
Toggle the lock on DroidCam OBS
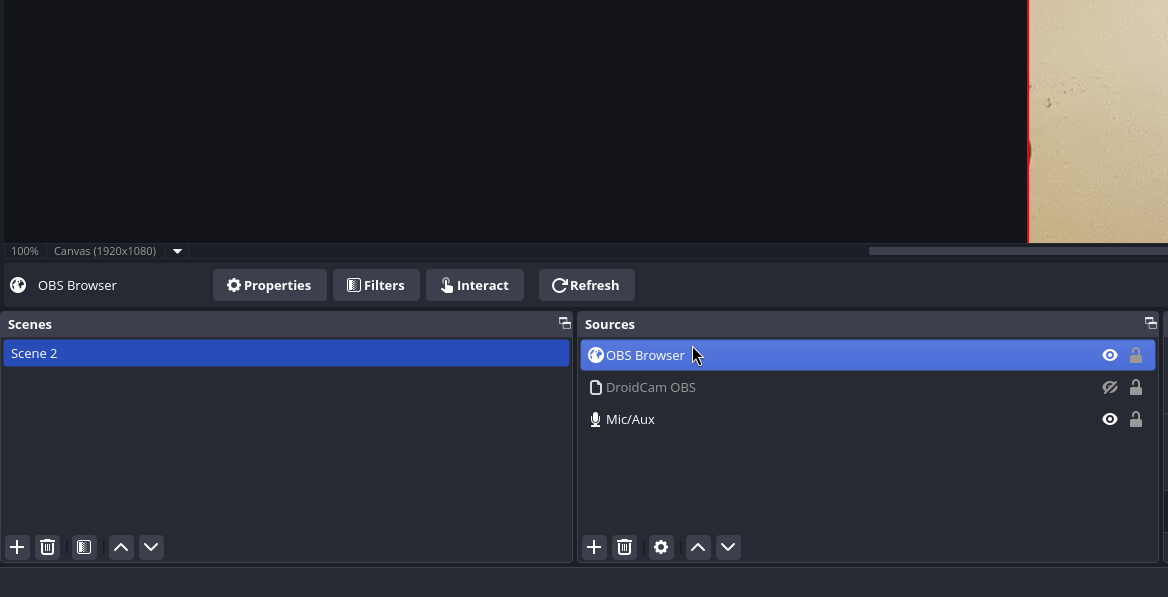(1136, 388)
